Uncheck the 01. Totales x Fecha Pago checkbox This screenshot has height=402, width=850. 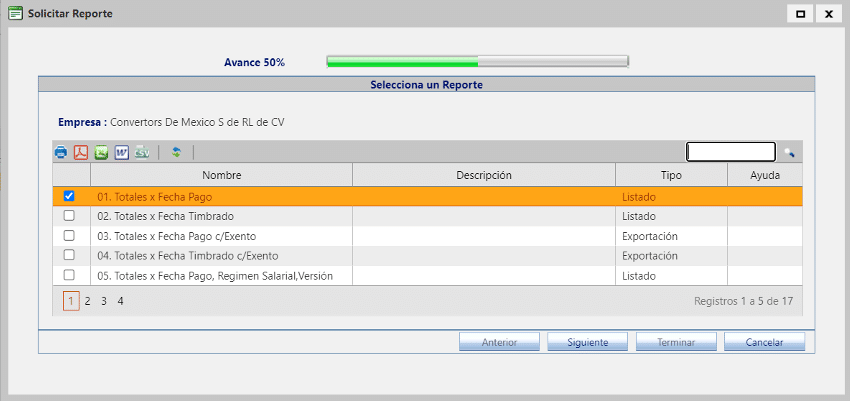69,197
